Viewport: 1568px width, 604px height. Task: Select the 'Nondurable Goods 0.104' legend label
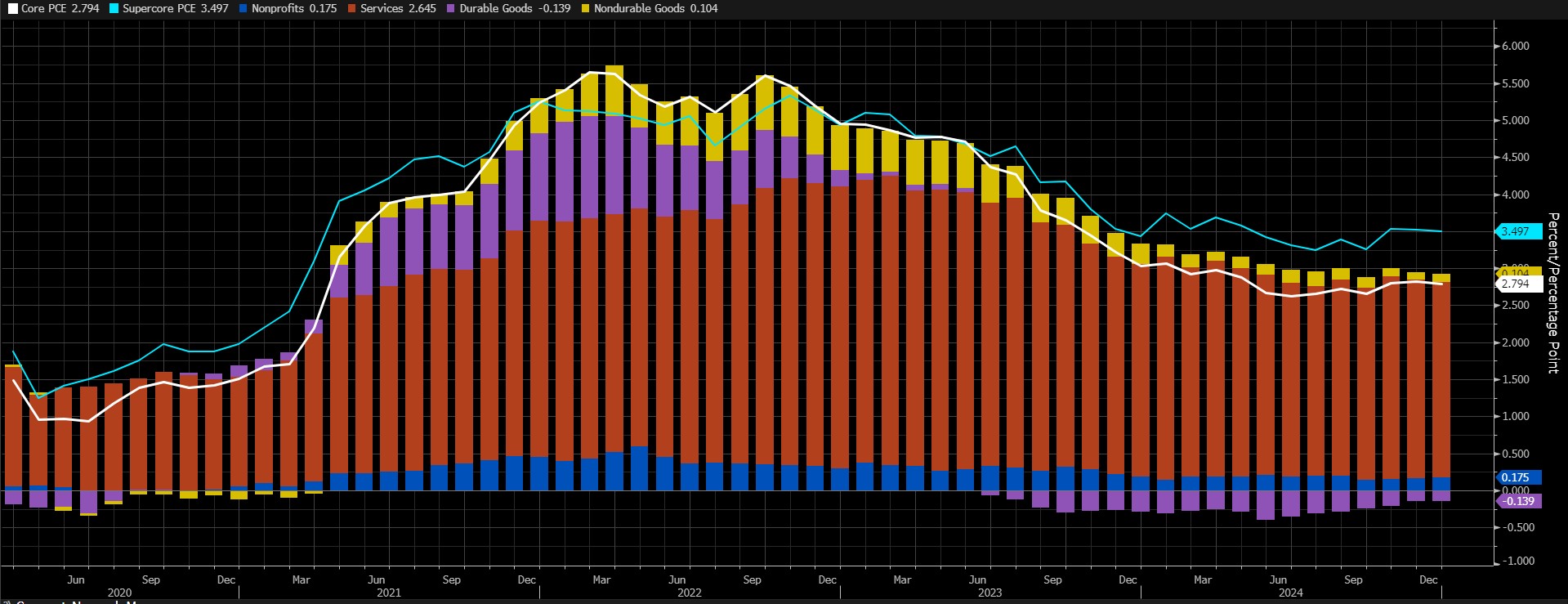(656, 8)
